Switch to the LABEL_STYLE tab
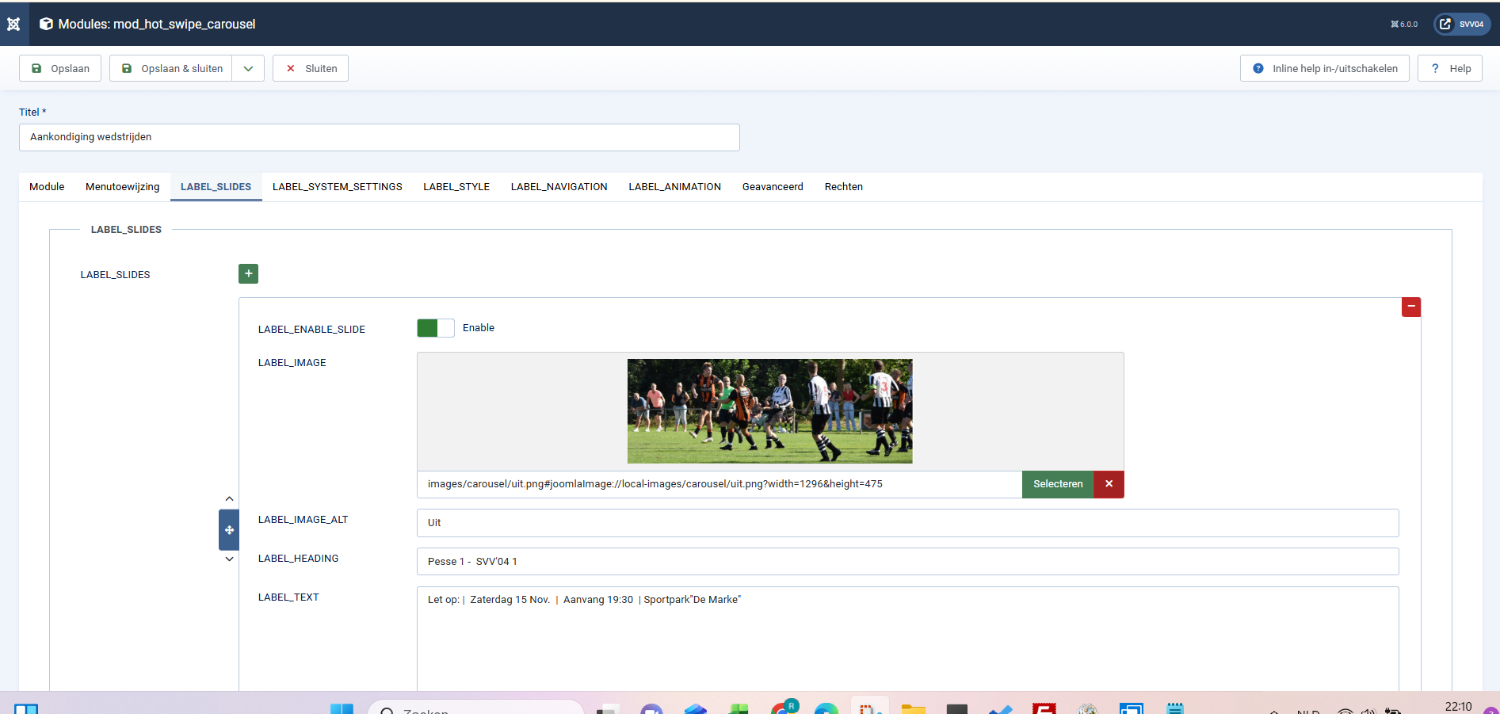 point(456,187)
